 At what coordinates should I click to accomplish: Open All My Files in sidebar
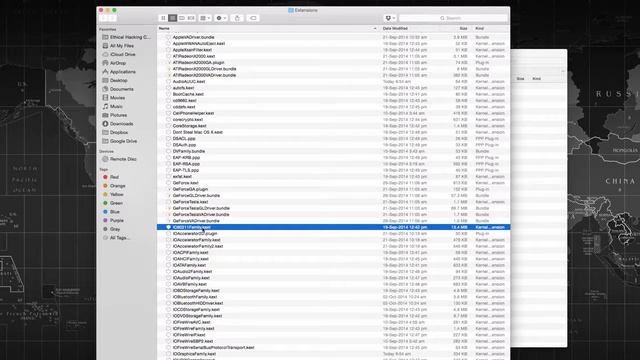tap(118, 46)
